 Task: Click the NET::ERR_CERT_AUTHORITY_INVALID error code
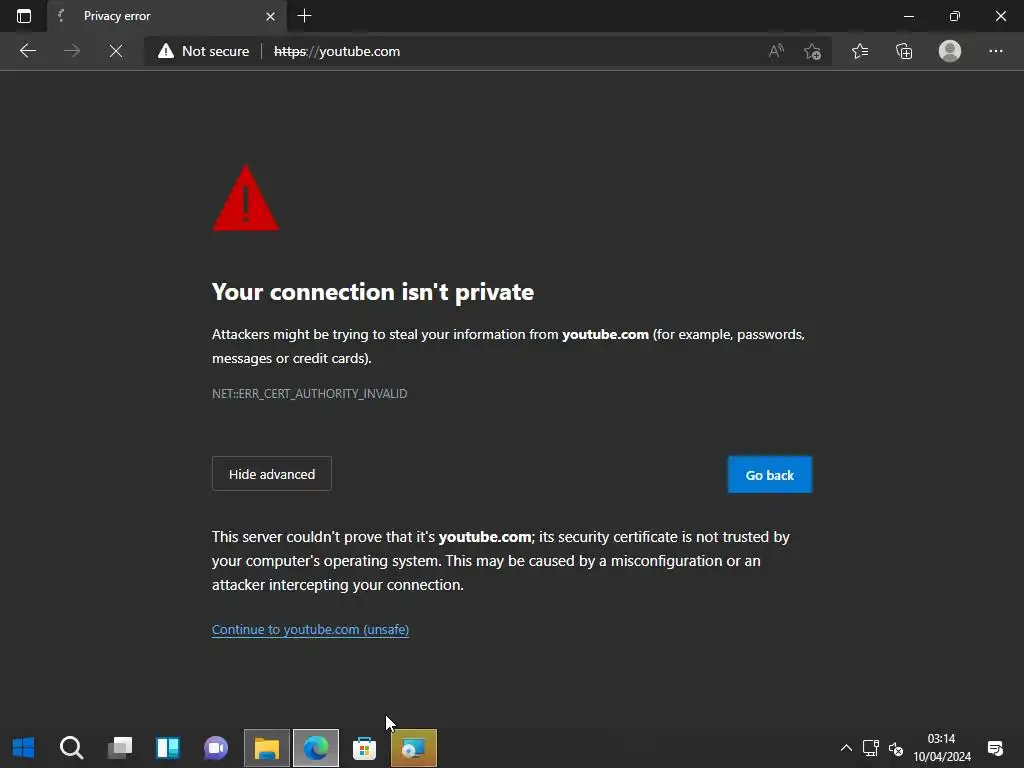[310, 394]
